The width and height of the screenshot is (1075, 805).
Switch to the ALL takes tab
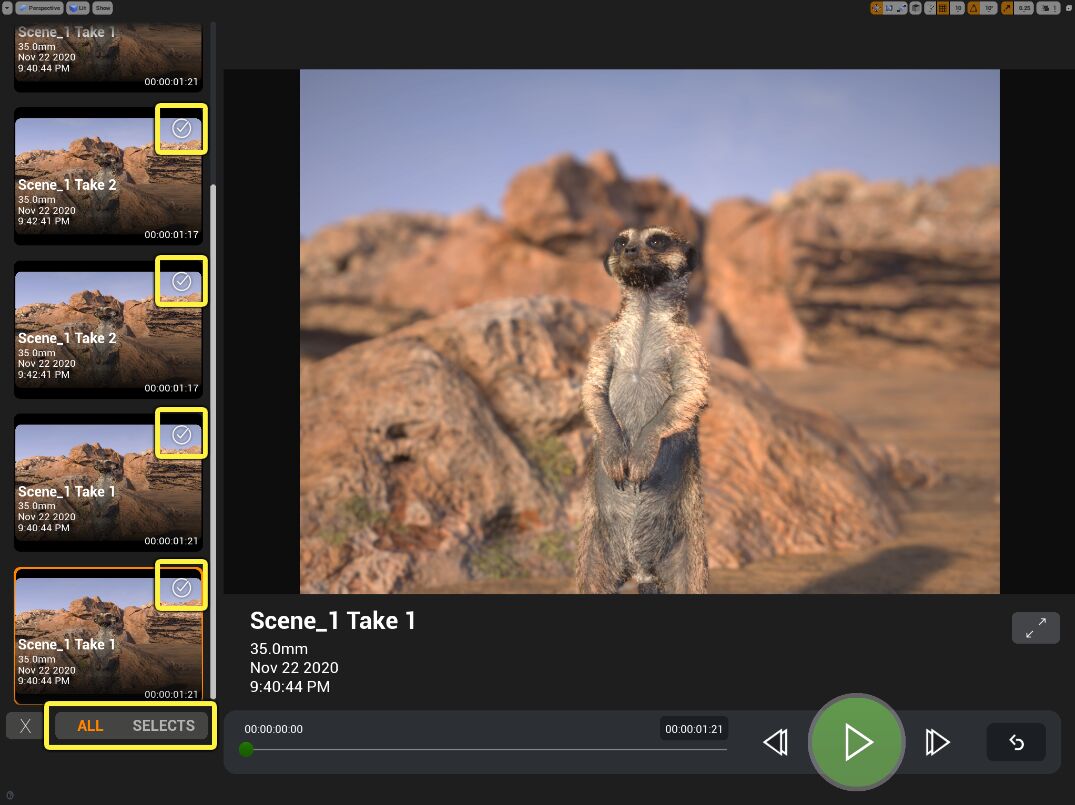[x=90, y=726]
